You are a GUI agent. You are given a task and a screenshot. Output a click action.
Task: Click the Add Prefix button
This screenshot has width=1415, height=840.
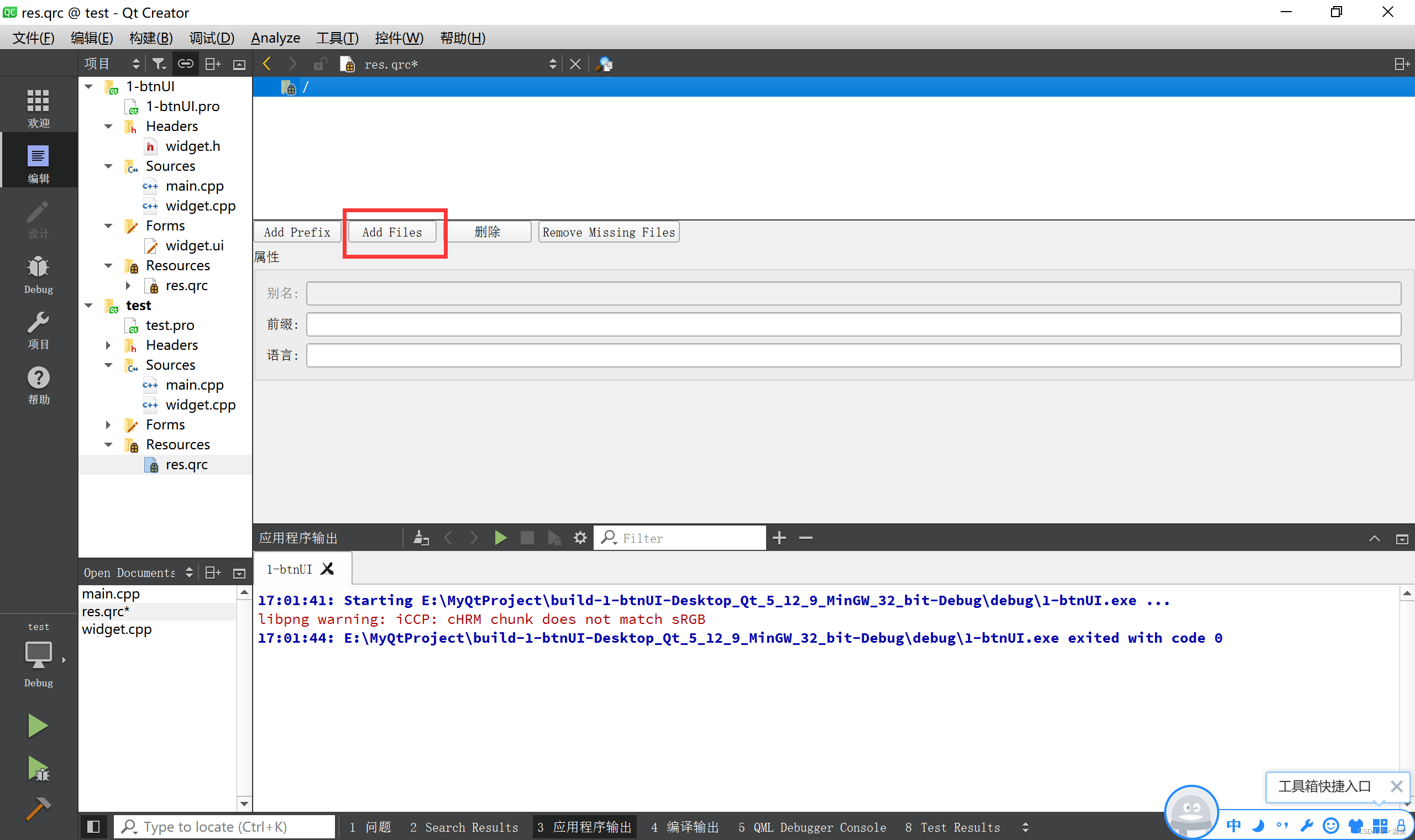297,232
